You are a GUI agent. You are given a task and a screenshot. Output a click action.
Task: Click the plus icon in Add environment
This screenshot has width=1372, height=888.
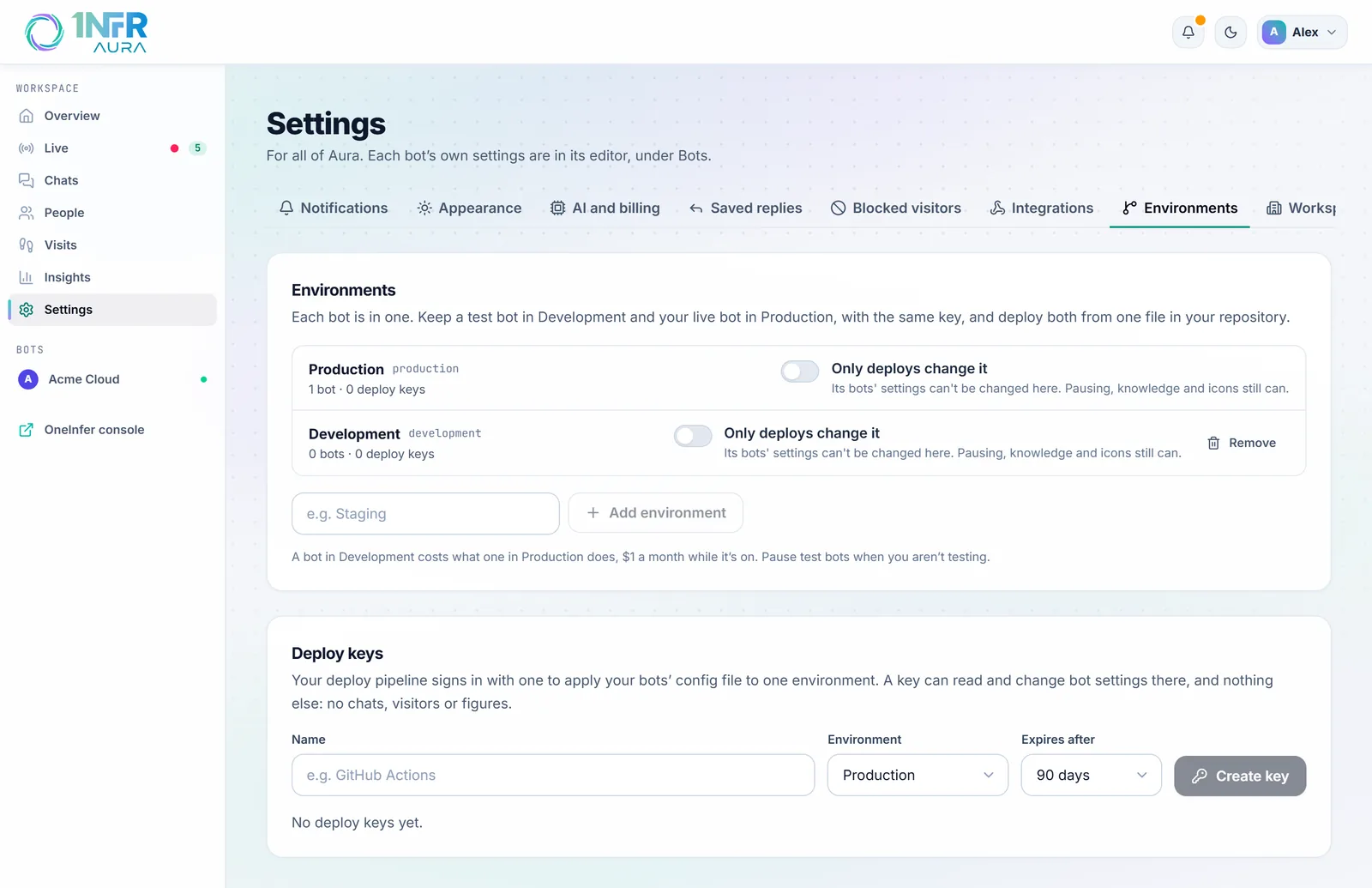593,512
